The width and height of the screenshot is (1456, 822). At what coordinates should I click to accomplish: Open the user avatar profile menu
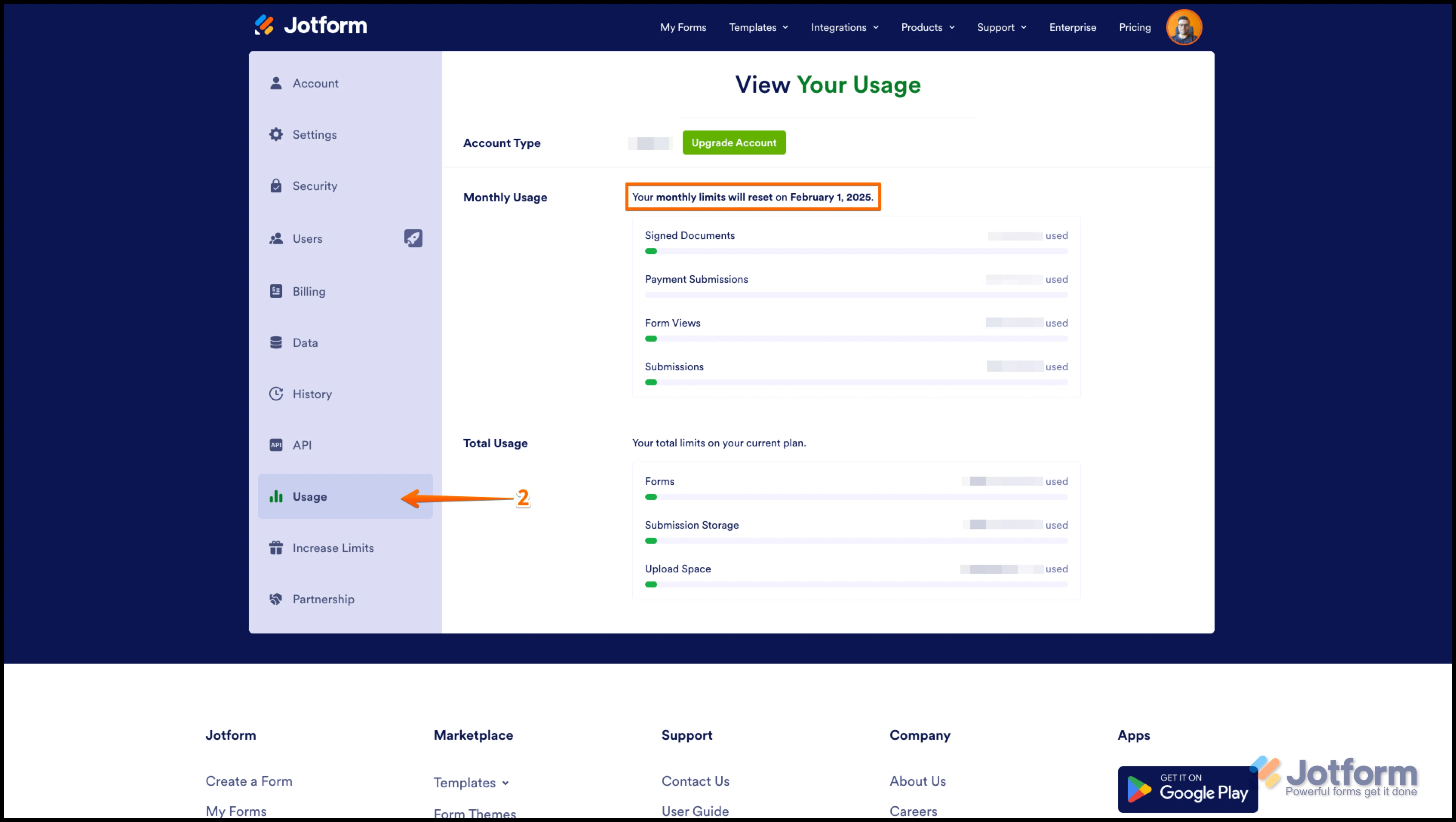coord(1184,27)
